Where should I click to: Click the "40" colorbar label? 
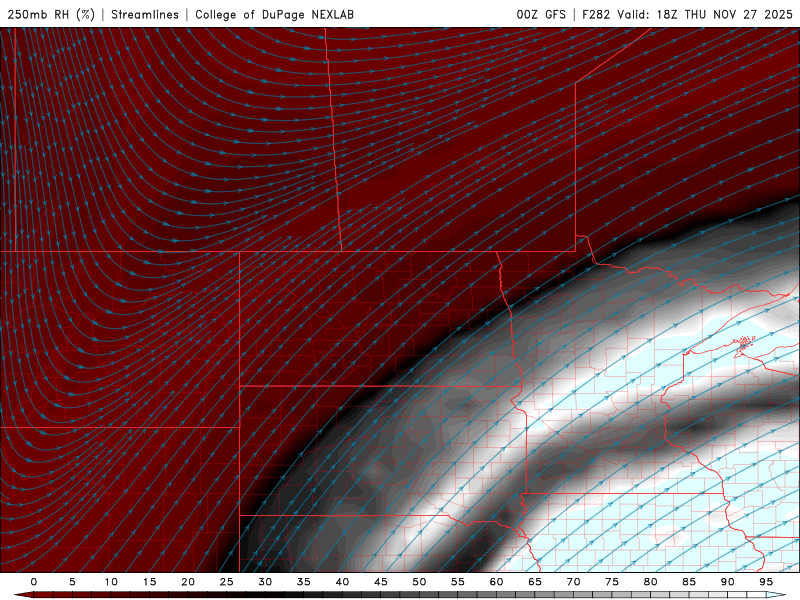(342, 582)
